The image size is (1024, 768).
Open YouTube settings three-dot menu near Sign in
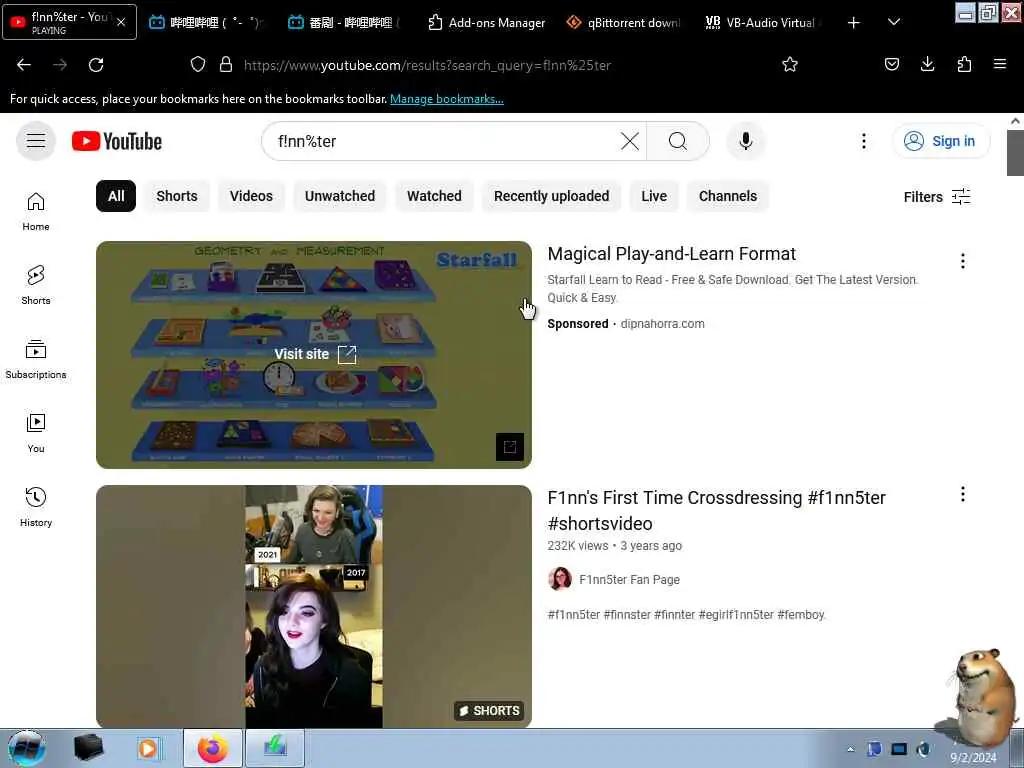(x=863, y=141)
